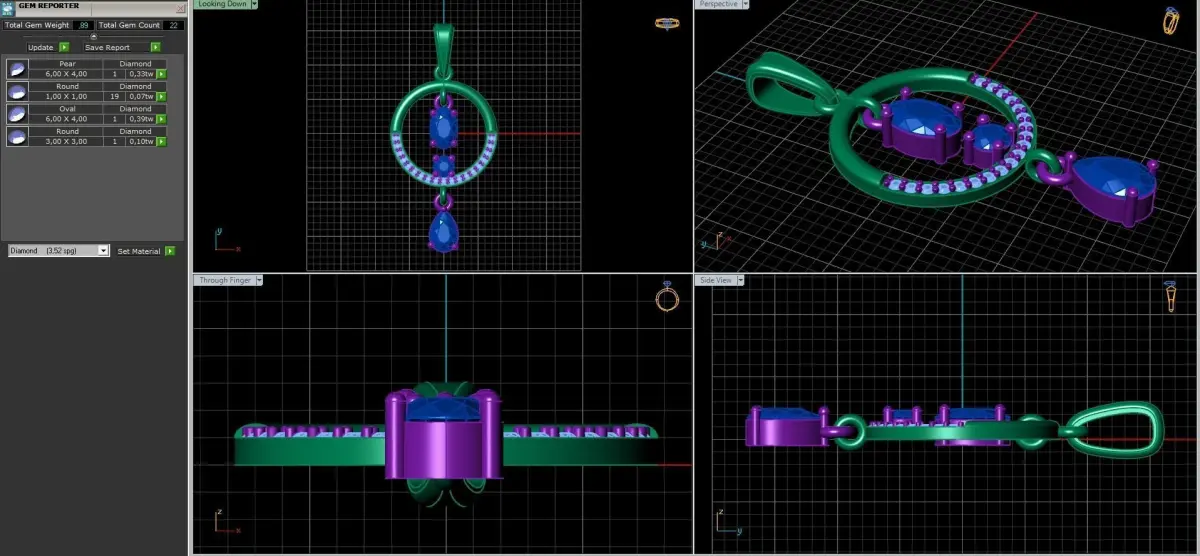Click the axis gizmo in Side View
Image resolution: width=1200 pixels, height=556 pixels.
pos(727,522)
